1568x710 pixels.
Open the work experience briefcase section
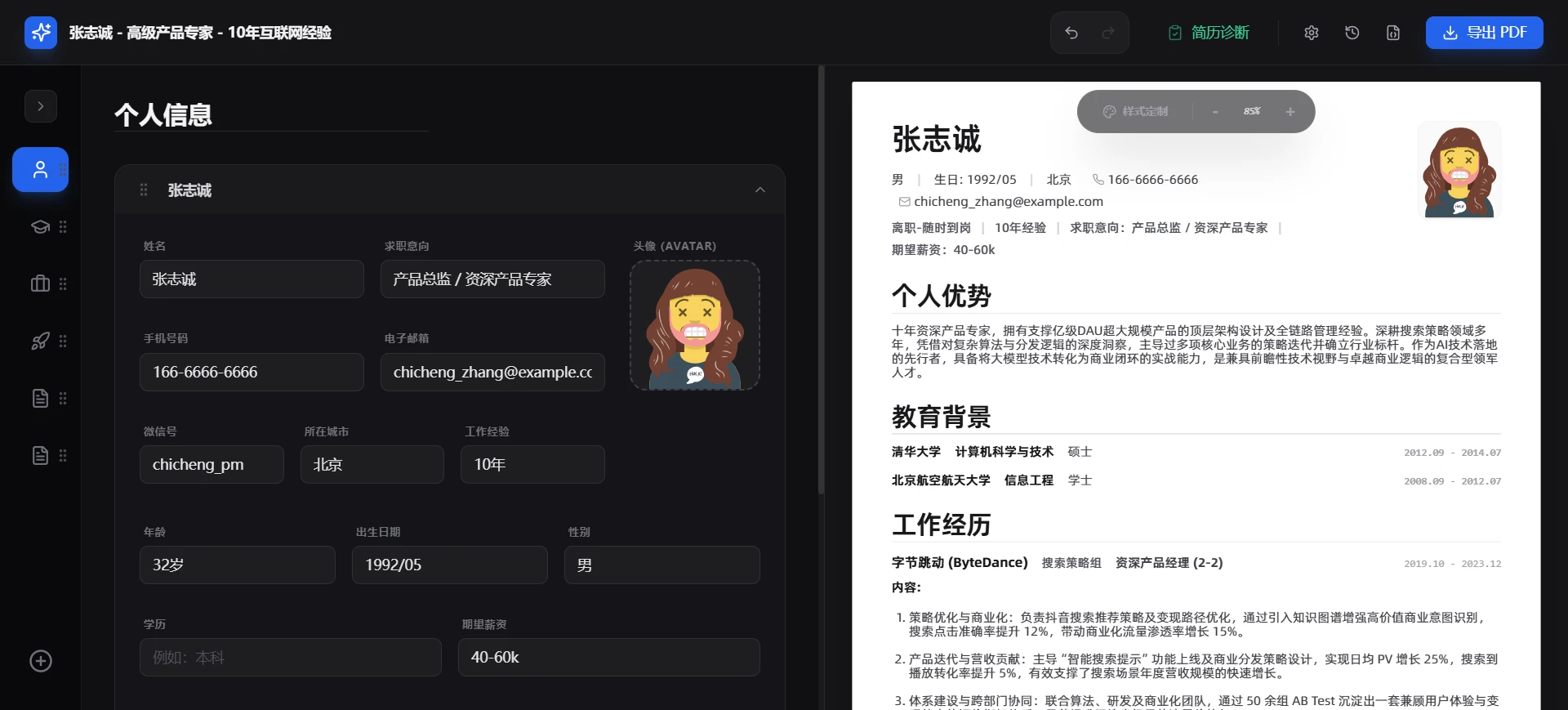(40, 284)
